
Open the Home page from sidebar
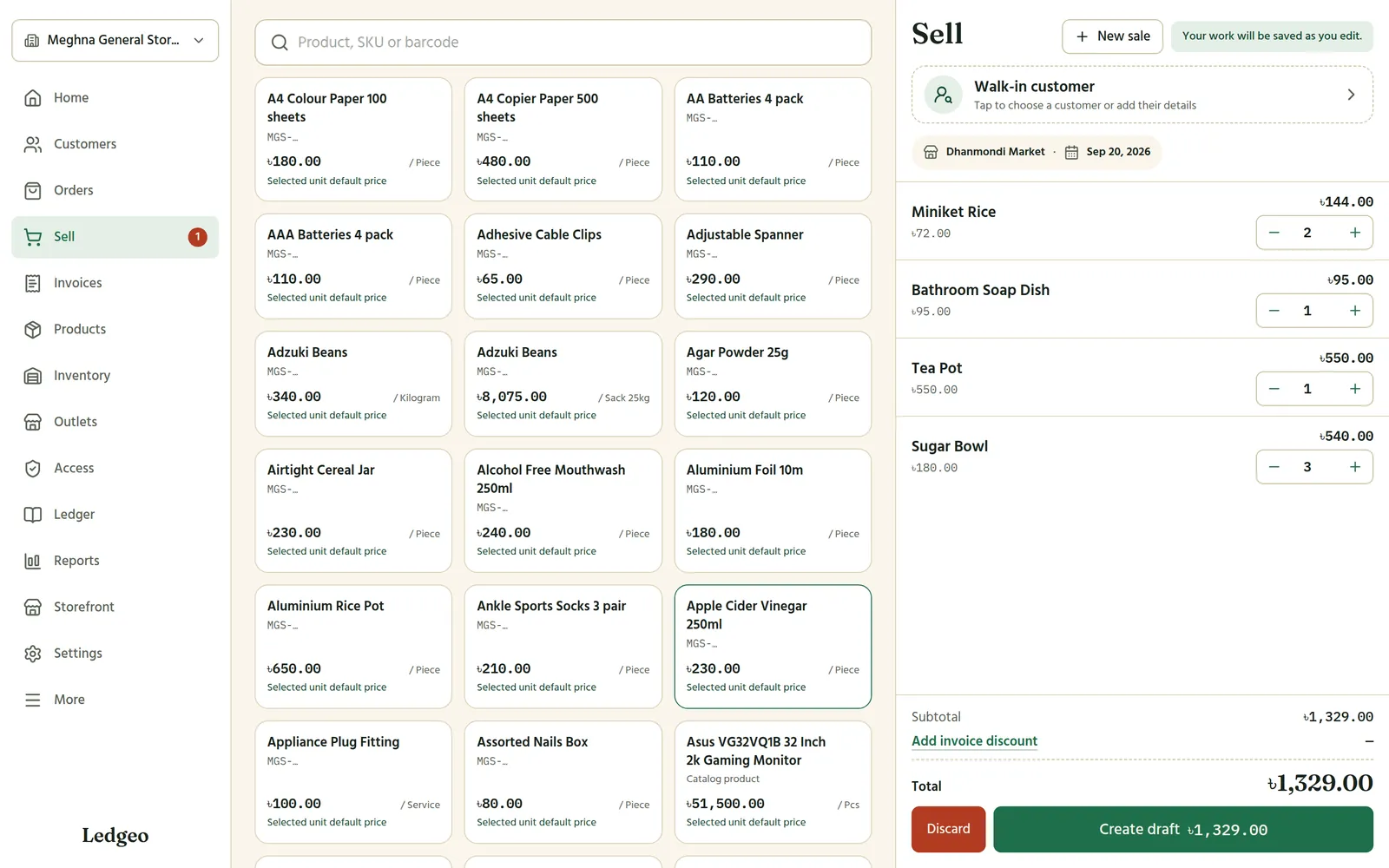pos(115,98)
